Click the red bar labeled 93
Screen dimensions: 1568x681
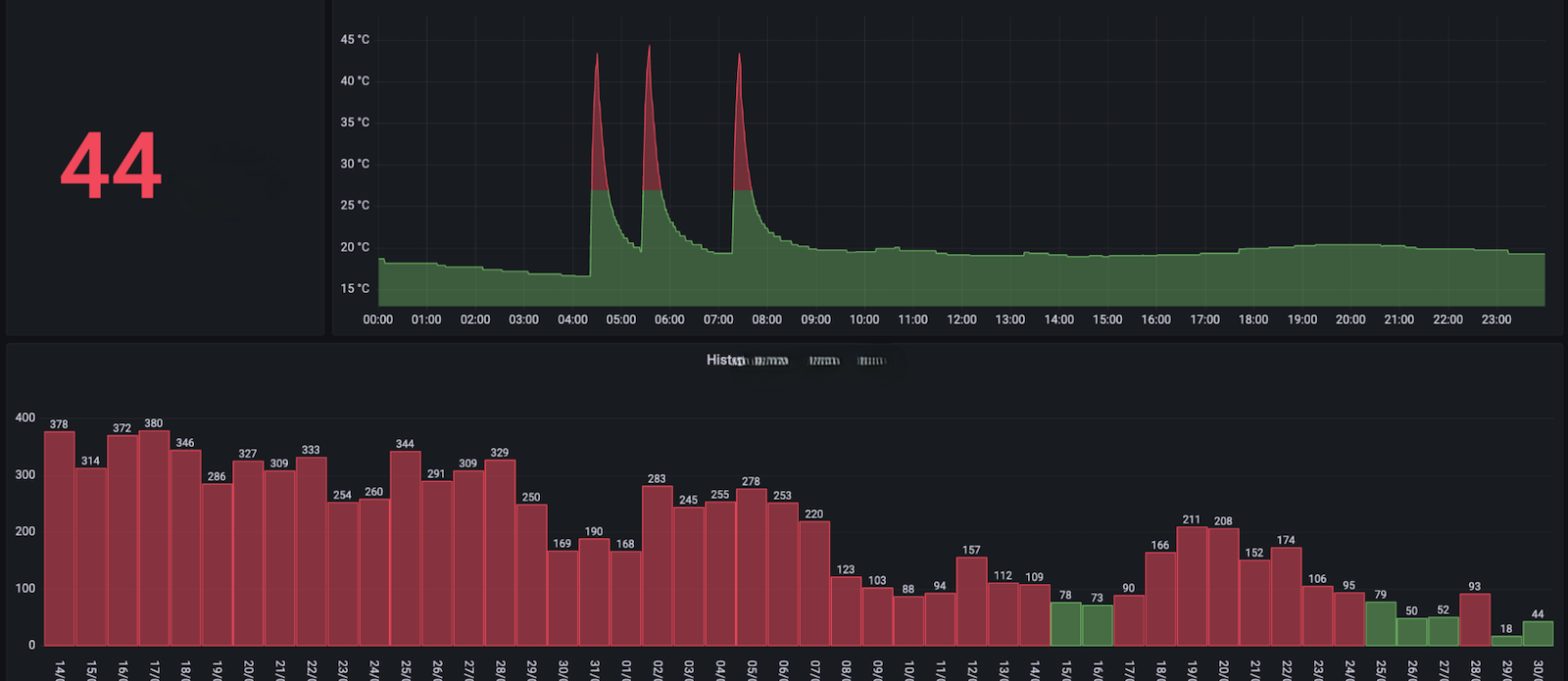point(1475,619)
